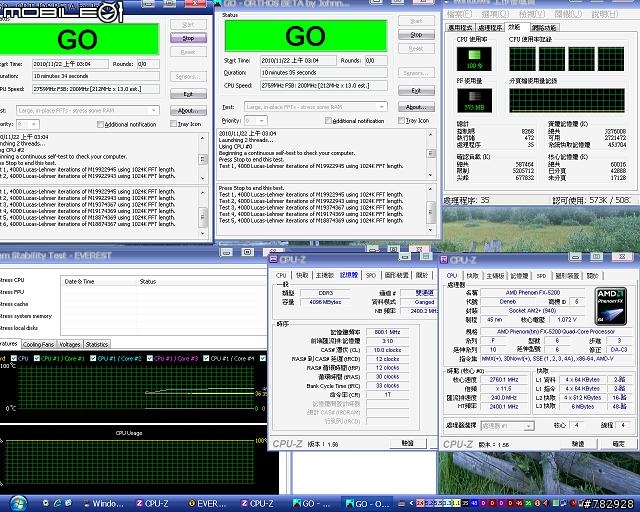640x512 pixels.
Task: Click Duration field in left ORTHOS window
Action: [96, 76]
